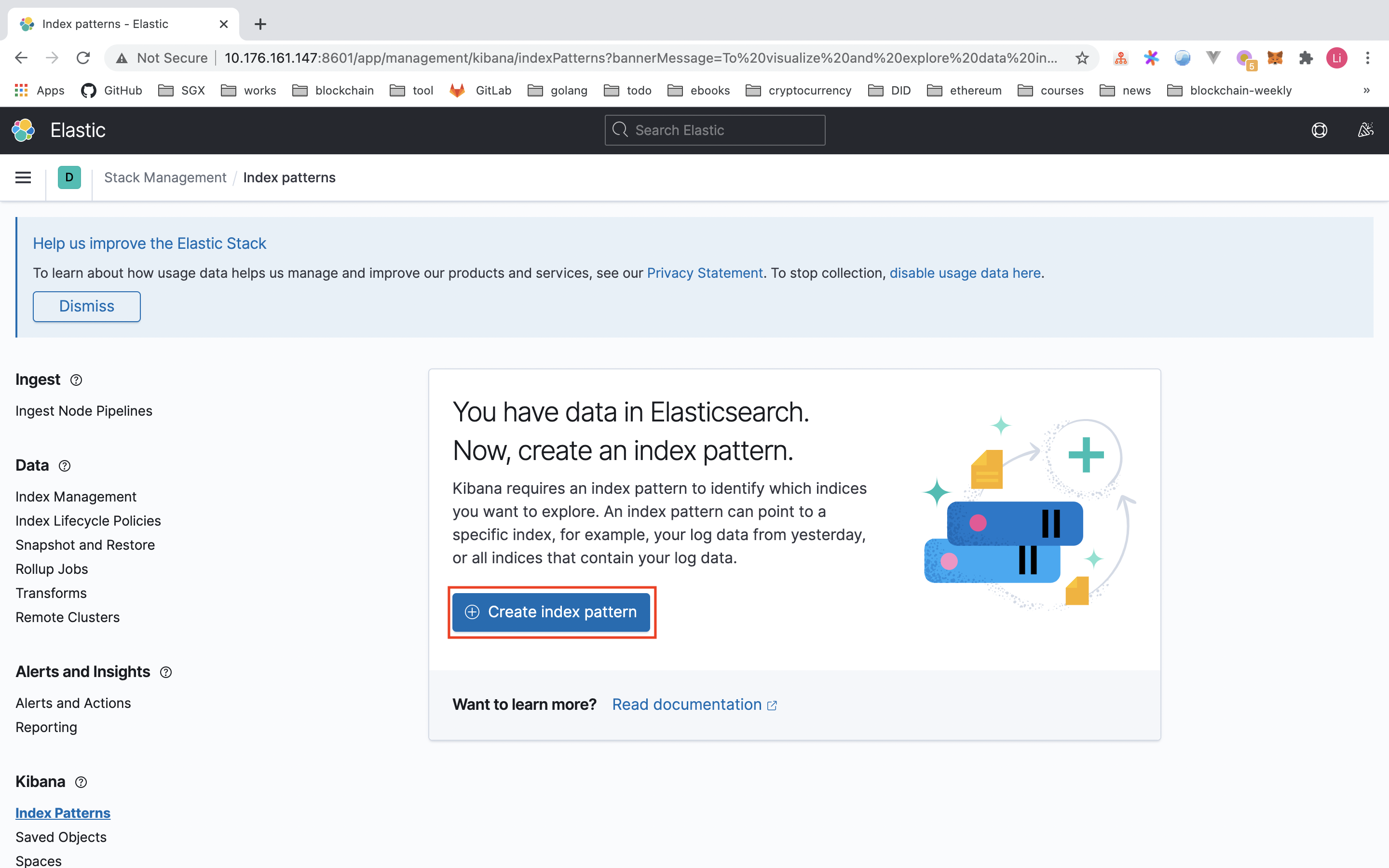Go to Stack Management breadcrumb
1389x868 pixels.
[x=165, y=177]
